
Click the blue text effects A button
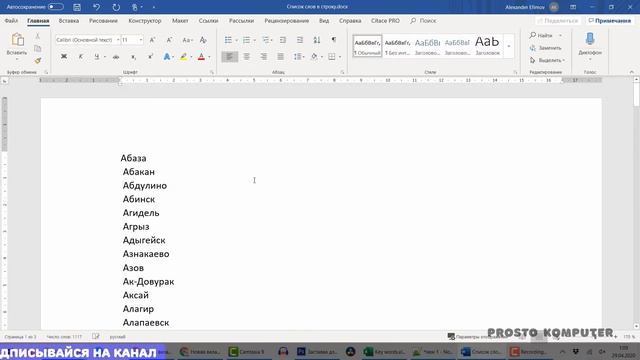tap(167, 57)
